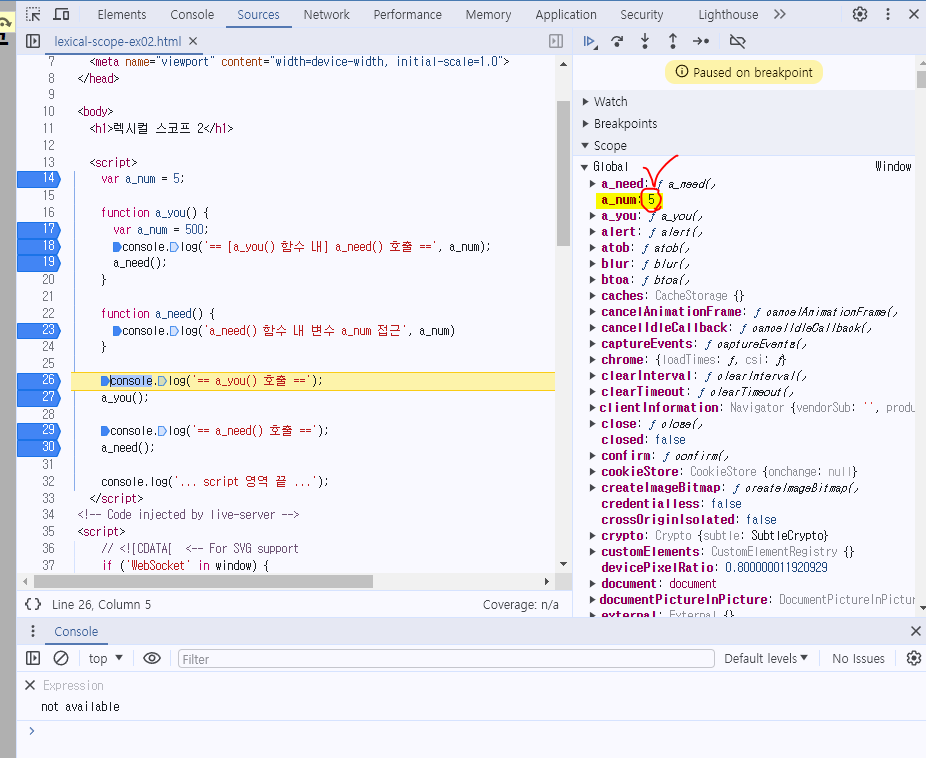Select the devicePixelRatio value
The image size is (926, 758).
776,567
